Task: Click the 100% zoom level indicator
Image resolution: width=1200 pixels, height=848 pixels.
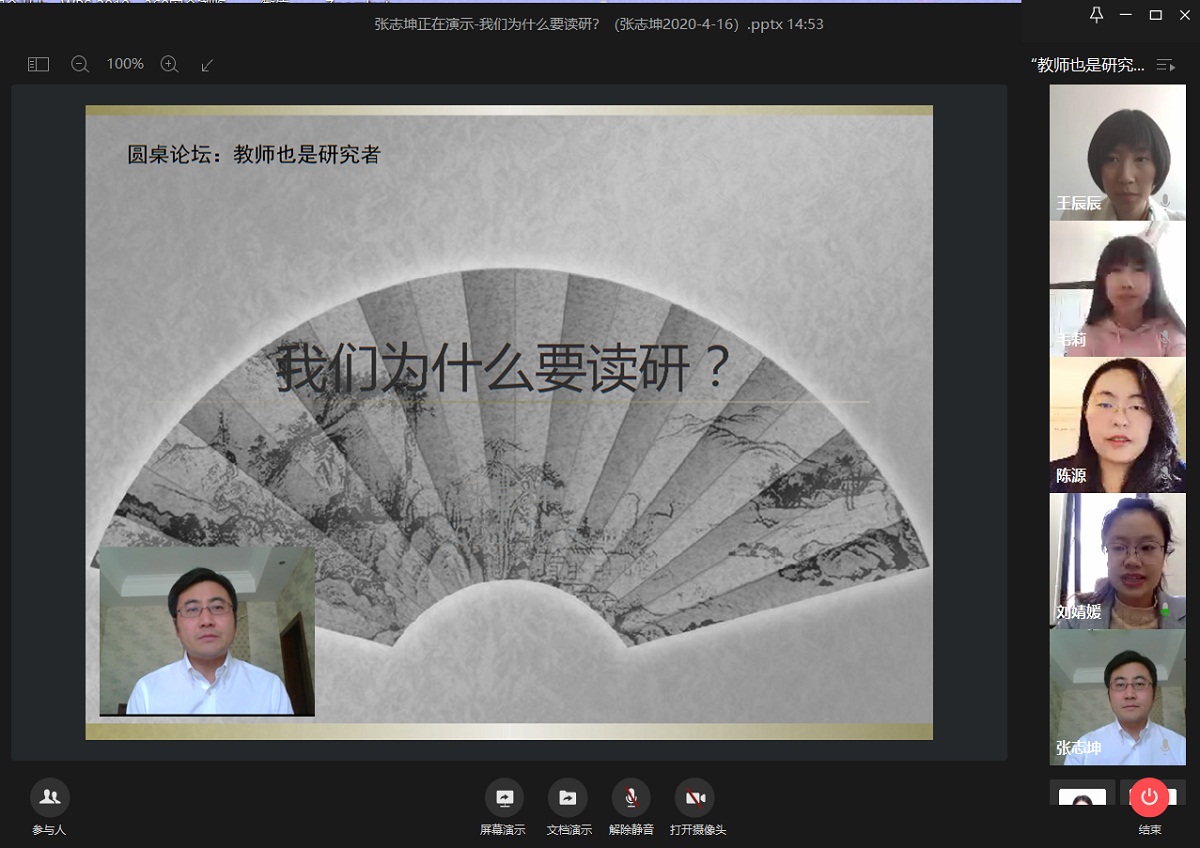Action: pos(125,64)
